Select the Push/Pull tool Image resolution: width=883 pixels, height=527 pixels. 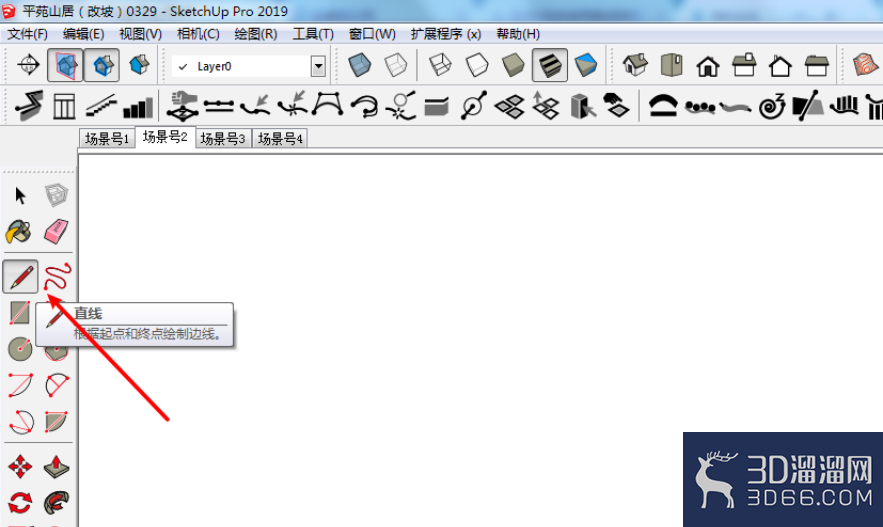tap(56, 467)
